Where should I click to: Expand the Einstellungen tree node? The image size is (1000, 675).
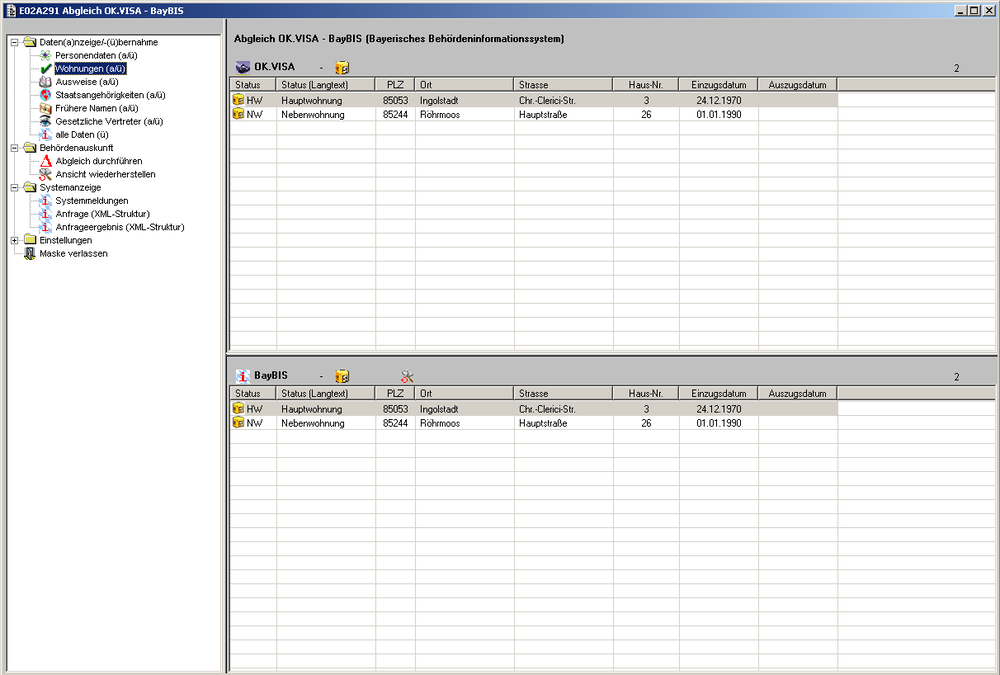coord(14,240)
